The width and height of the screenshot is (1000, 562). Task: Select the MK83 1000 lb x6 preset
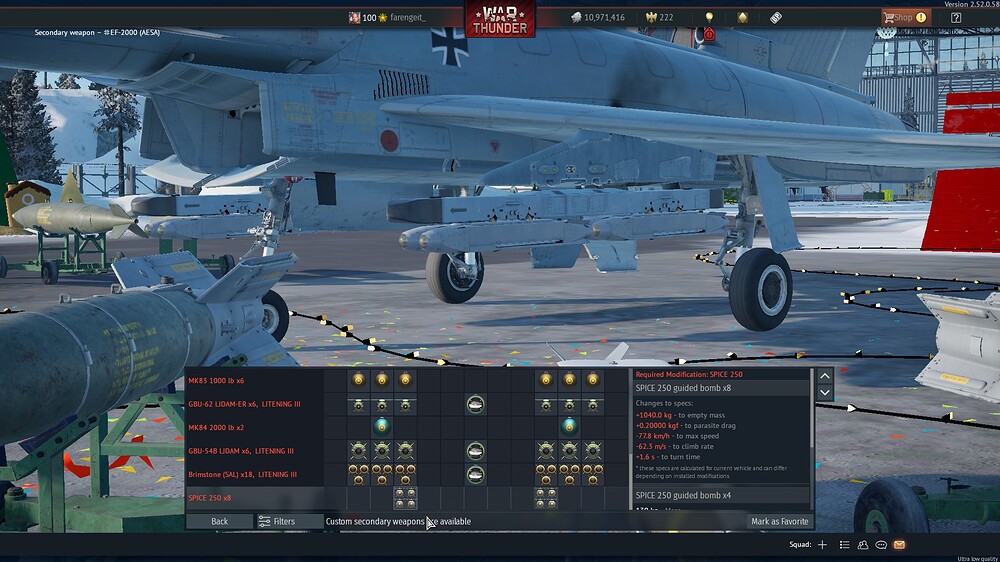[216, 381]
